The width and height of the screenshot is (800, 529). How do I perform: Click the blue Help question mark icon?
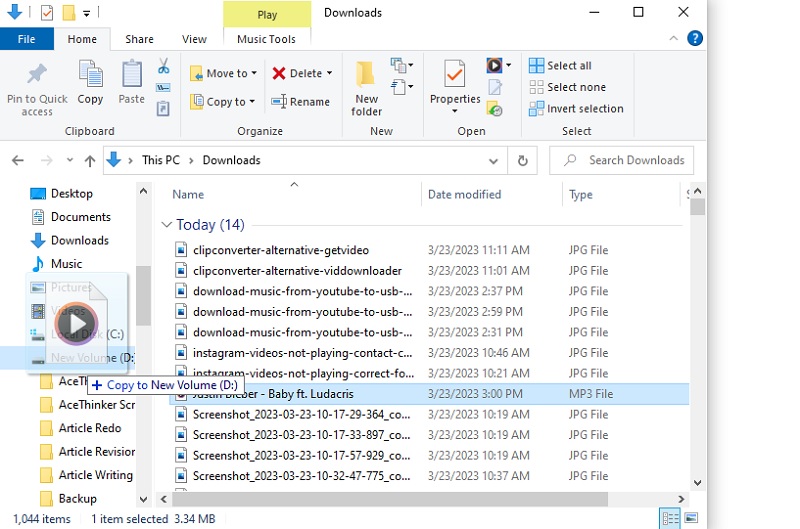coord(695,38)
